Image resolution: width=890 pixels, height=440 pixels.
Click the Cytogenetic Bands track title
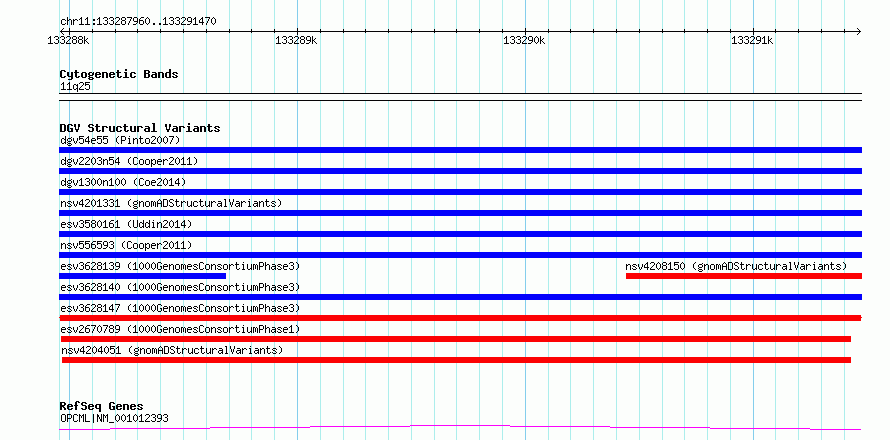click(119, 74)
